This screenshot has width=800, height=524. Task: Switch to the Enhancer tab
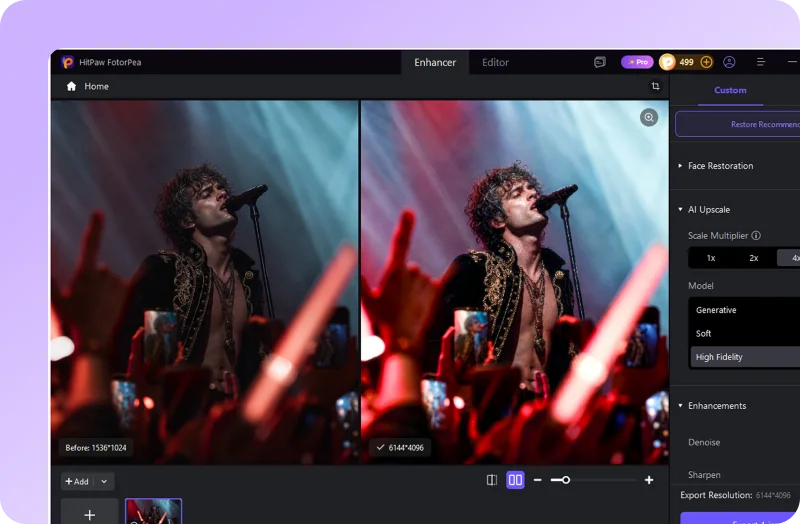[x=435, y=62]
